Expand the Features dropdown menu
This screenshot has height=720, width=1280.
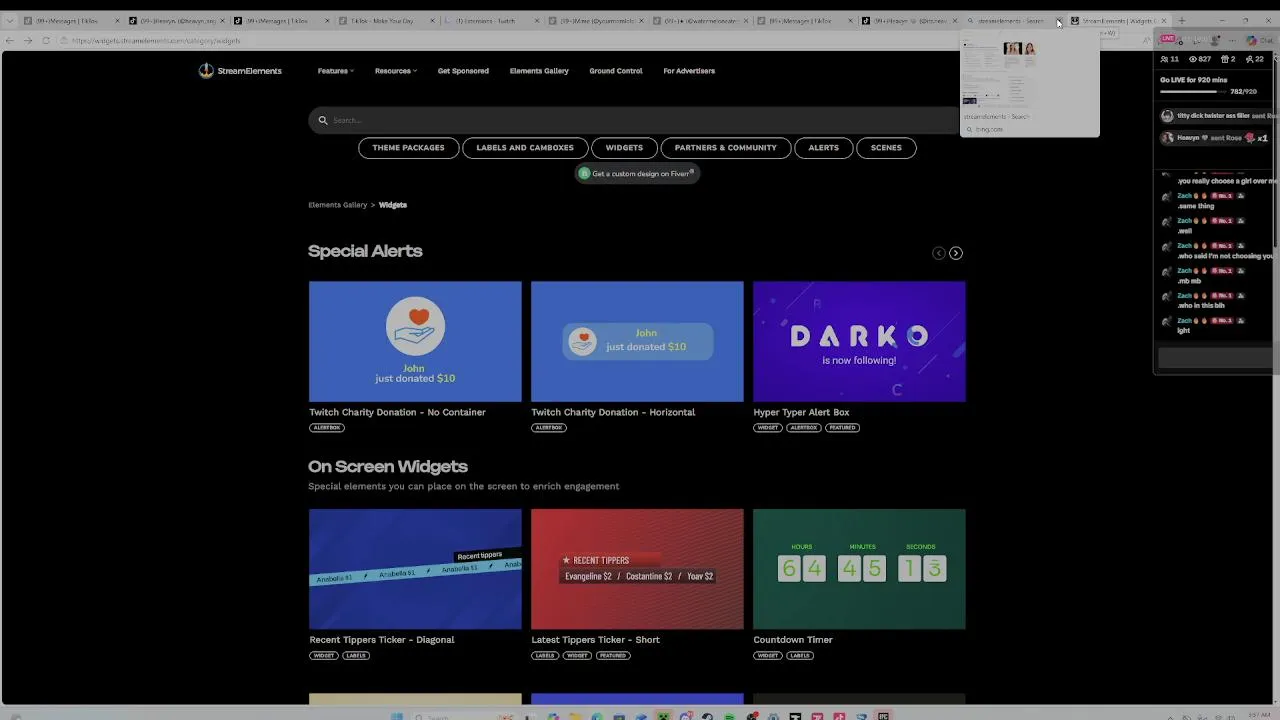point(336,71)
